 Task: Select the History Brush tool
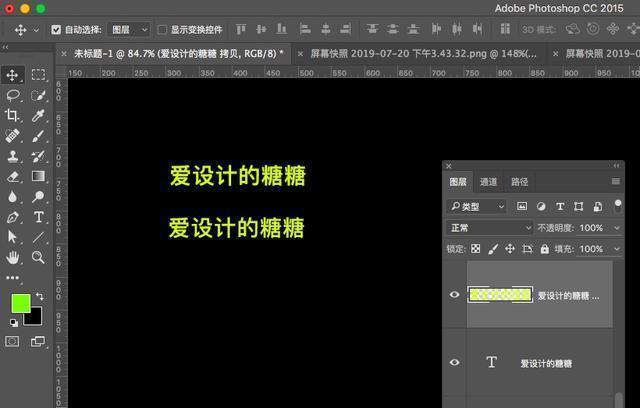pos(38,156)
